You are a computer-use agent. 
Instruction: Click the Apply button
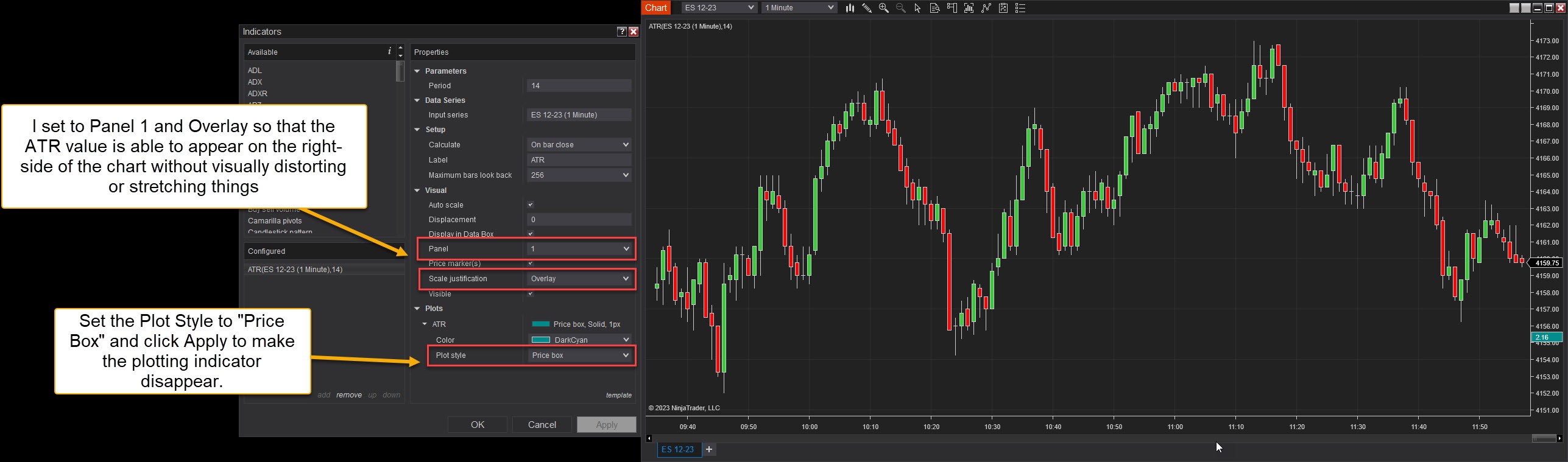[607, 425]
